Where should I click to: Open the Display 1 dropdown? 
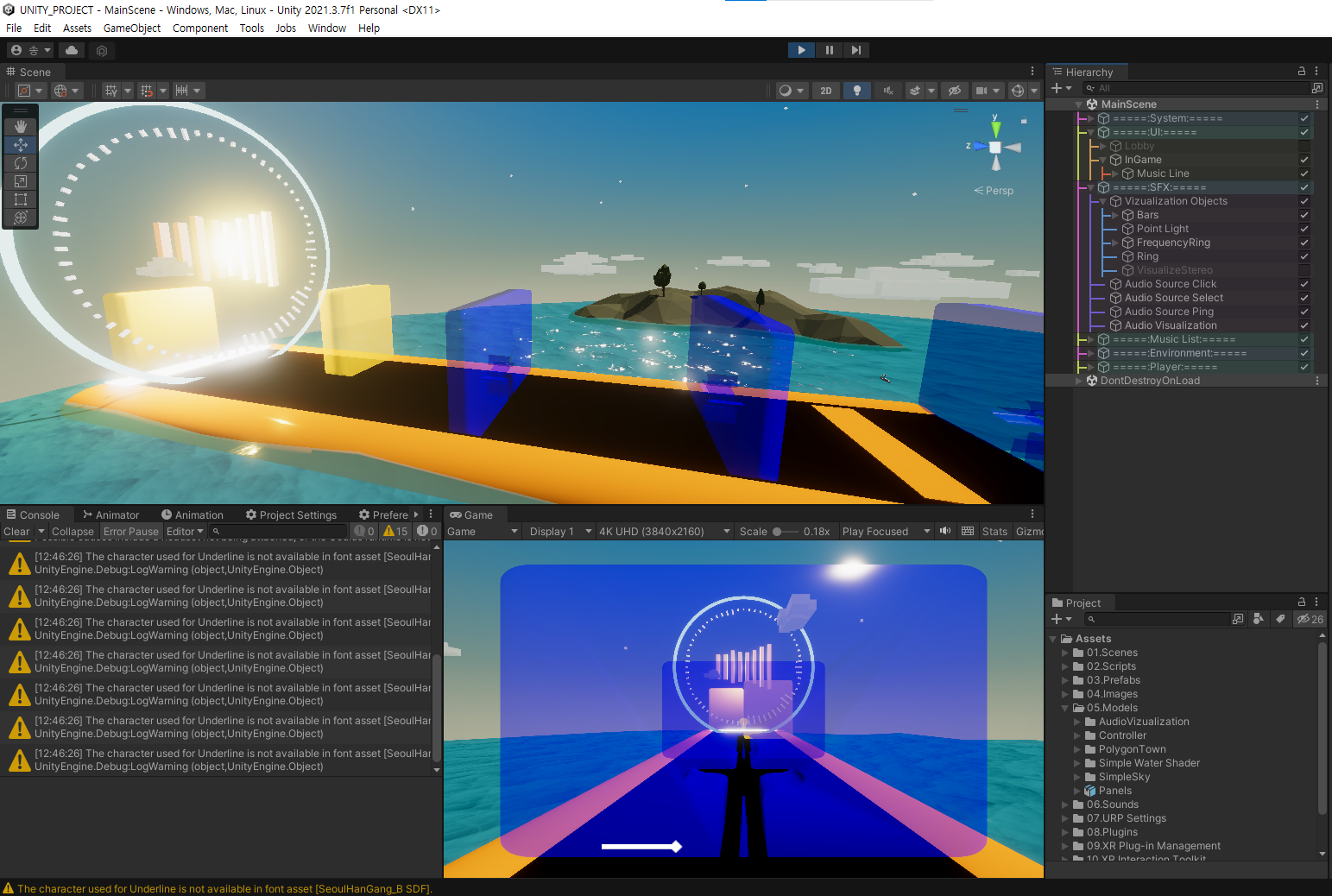coord(560,532)
